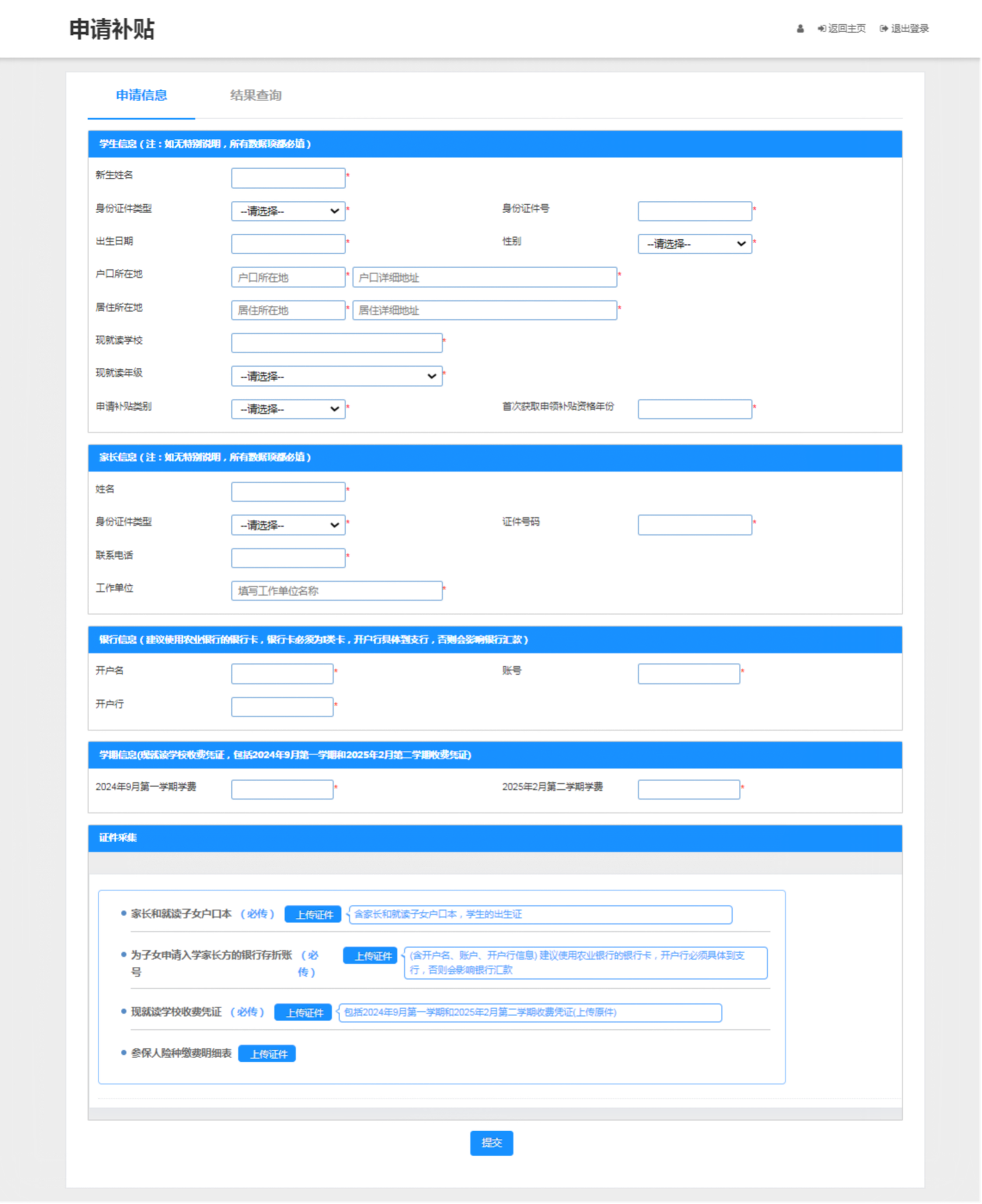Image resolution: width=982 pixels, height=1204 pixels.
Task: Select the 申请信息 tab
Action: point(141,95)
